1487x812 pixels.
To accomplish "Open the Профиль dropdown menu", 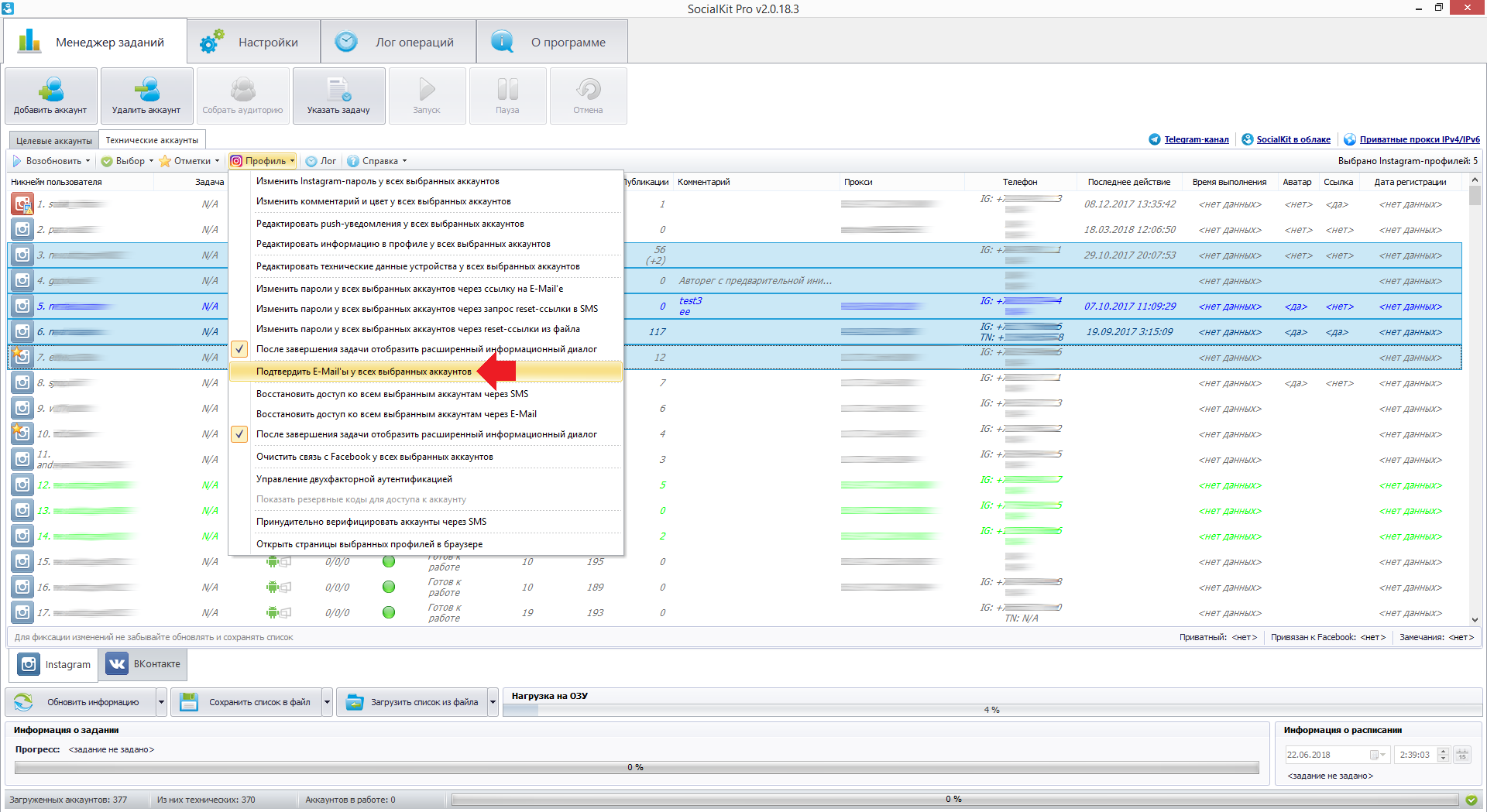I will 263,161.
